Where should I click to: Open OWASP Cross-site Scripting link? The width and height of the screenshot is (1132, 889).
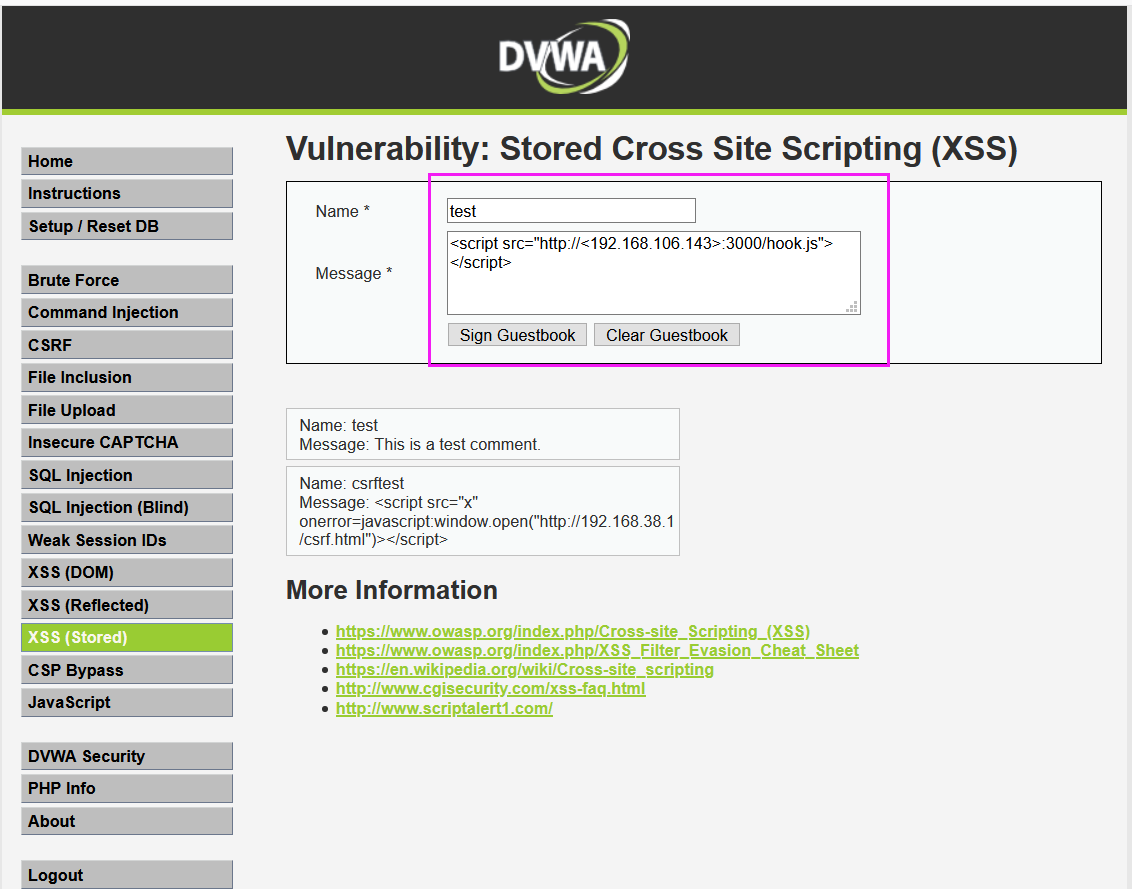pos(572,631)
